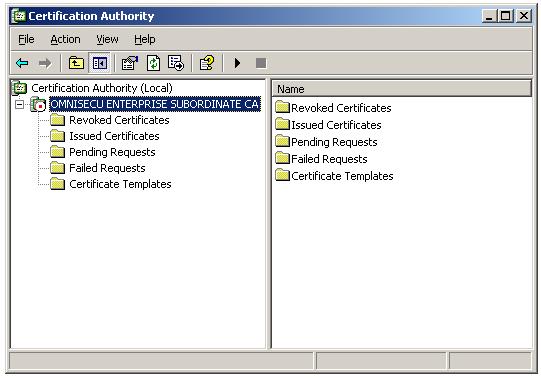The width and height of the screenshot is (541, 378).
Task: Click the Forward arrow toolbar button
Action: pyautogui.click(x=45, y=63)
